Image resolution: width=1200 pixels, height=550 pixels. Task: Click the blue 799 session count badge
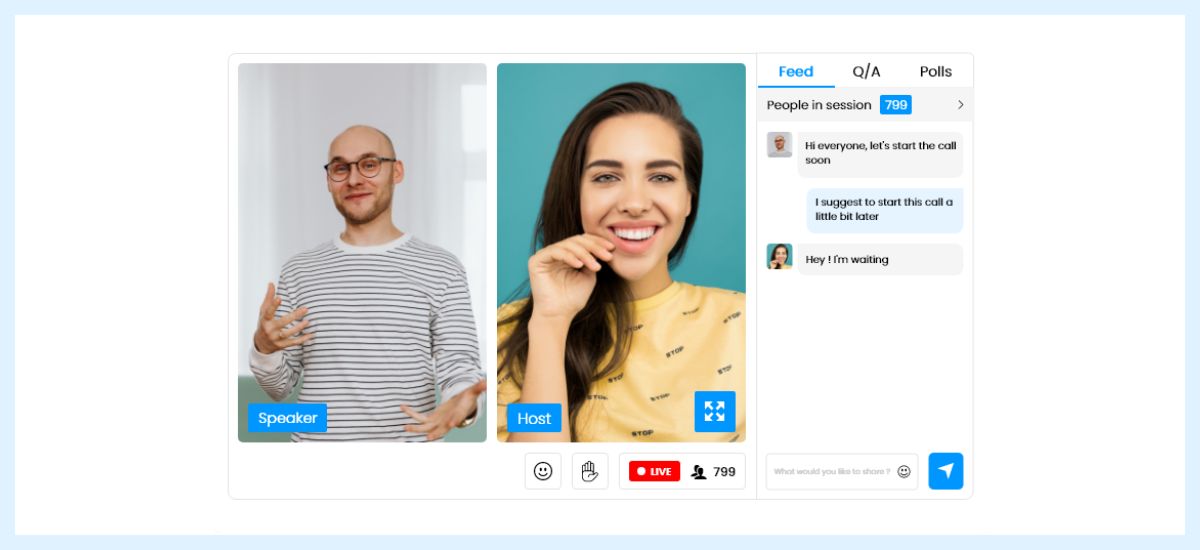(895, 105)
